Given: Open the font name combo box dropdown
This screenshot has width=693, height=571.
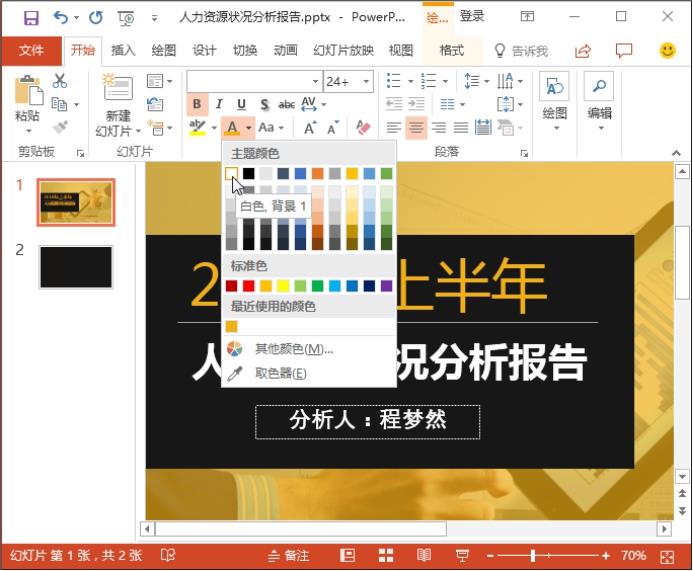Looking at the screenshot, I should (x=315, y=81).
